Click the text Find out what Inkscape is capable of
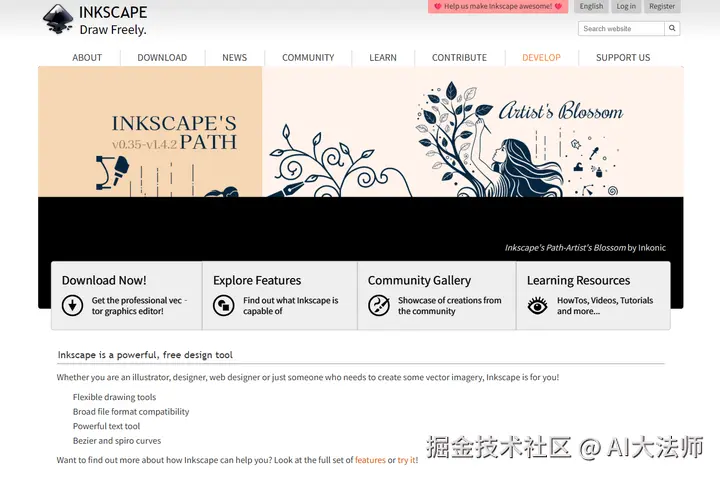 291,306
